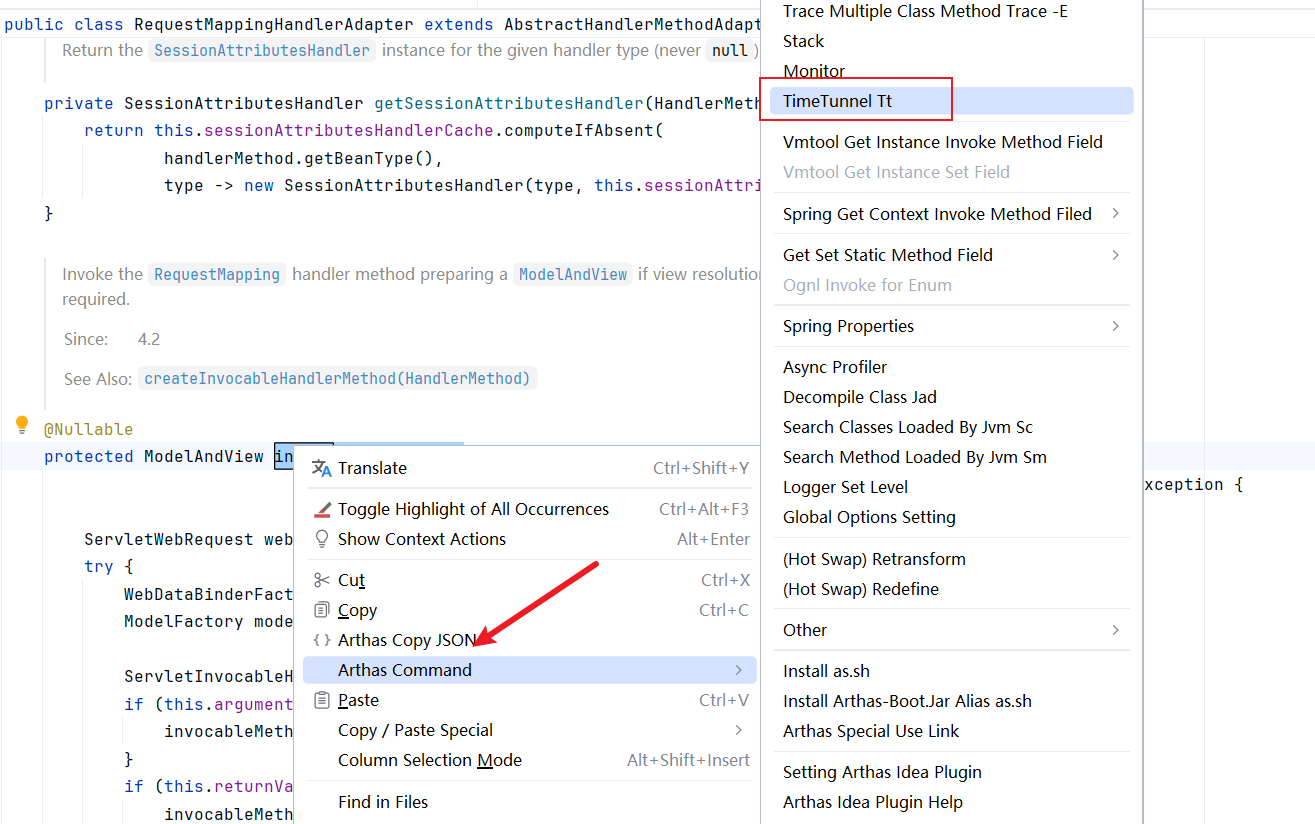Click the highlighter icon beside Toggle Highlight
The height and width of the screenshot is (824, 1315).
321,509
